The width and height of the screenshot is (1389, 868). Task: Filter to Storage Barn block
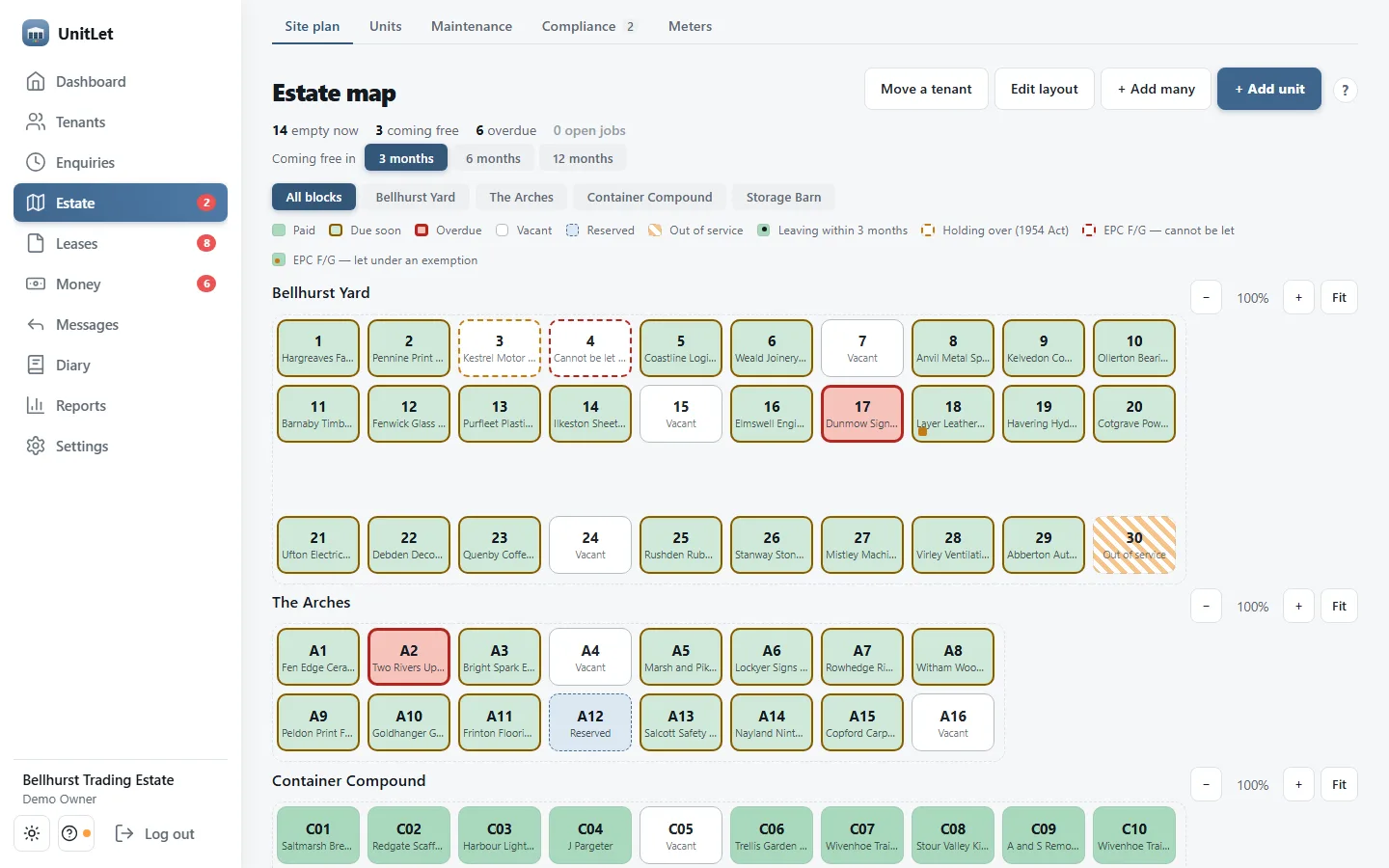(784, 197)
